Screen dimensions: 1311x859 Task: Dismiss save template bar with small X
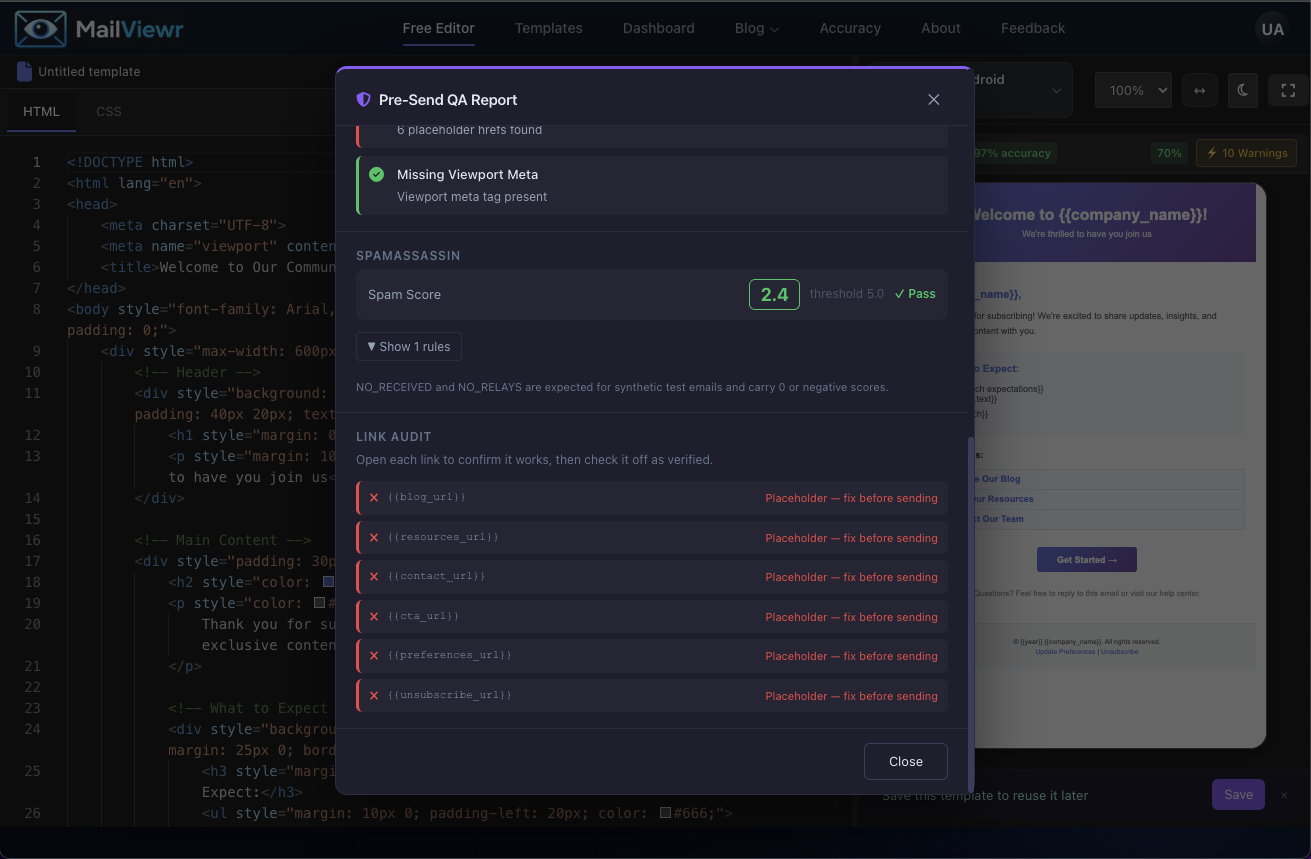pyautogui.click(x=1285, y=795)
